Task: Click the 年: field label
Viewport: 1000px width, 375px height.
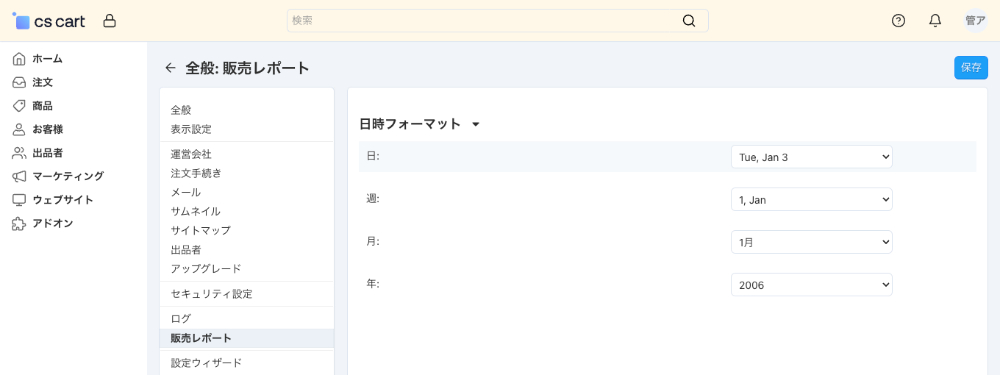Action: [373, 284]
